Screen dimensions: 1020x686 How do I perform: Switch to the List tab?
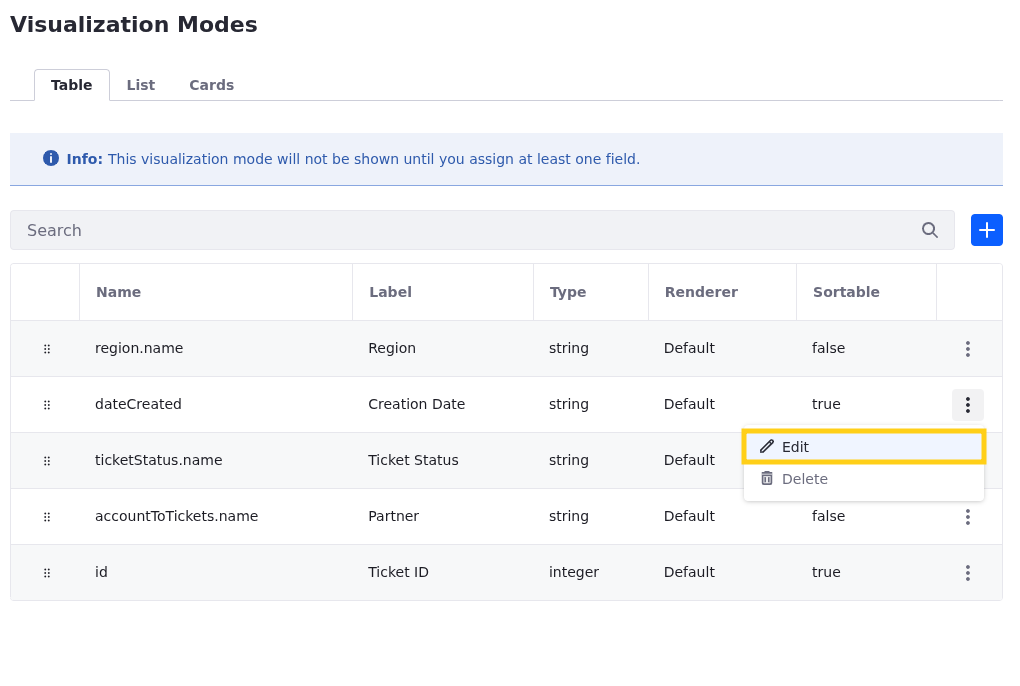pos(141,85)
